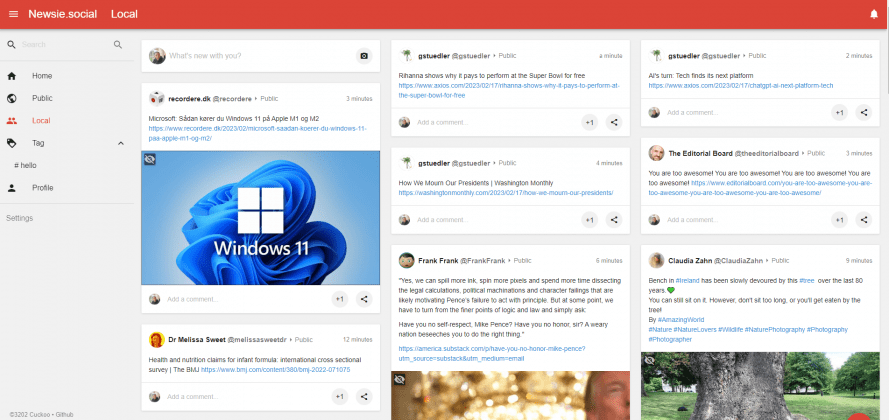889x420 pixels.
Task: Focus the What's new with you field
Action: [261, 56]
